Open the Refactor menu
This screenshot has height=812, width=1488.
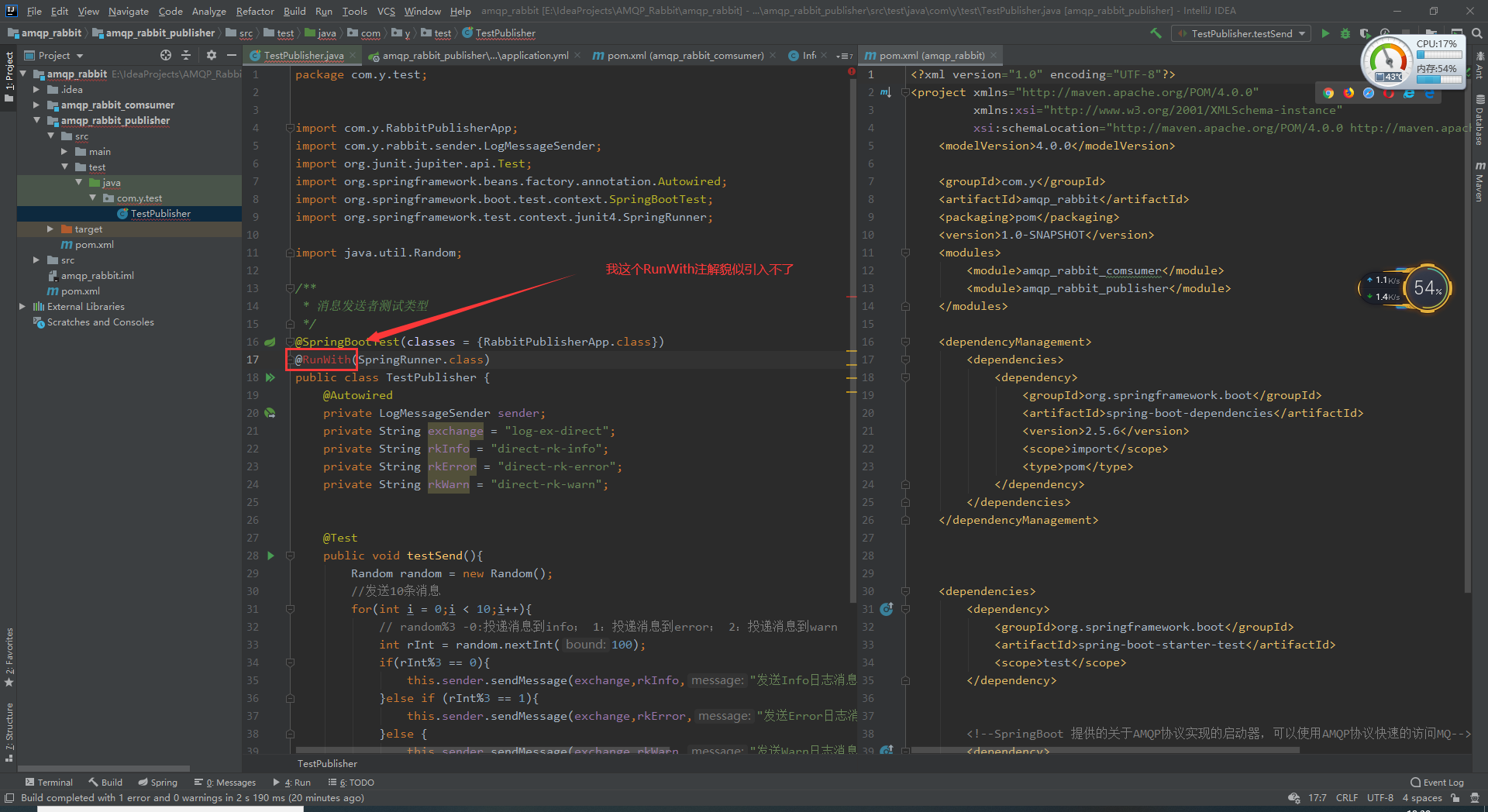[255, 11]
